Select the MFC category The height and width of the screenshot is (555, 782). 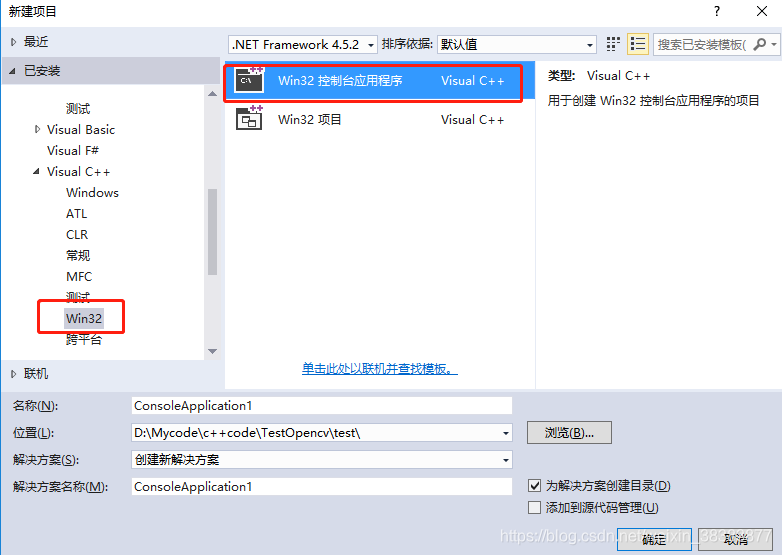click(x=79, y=276)
